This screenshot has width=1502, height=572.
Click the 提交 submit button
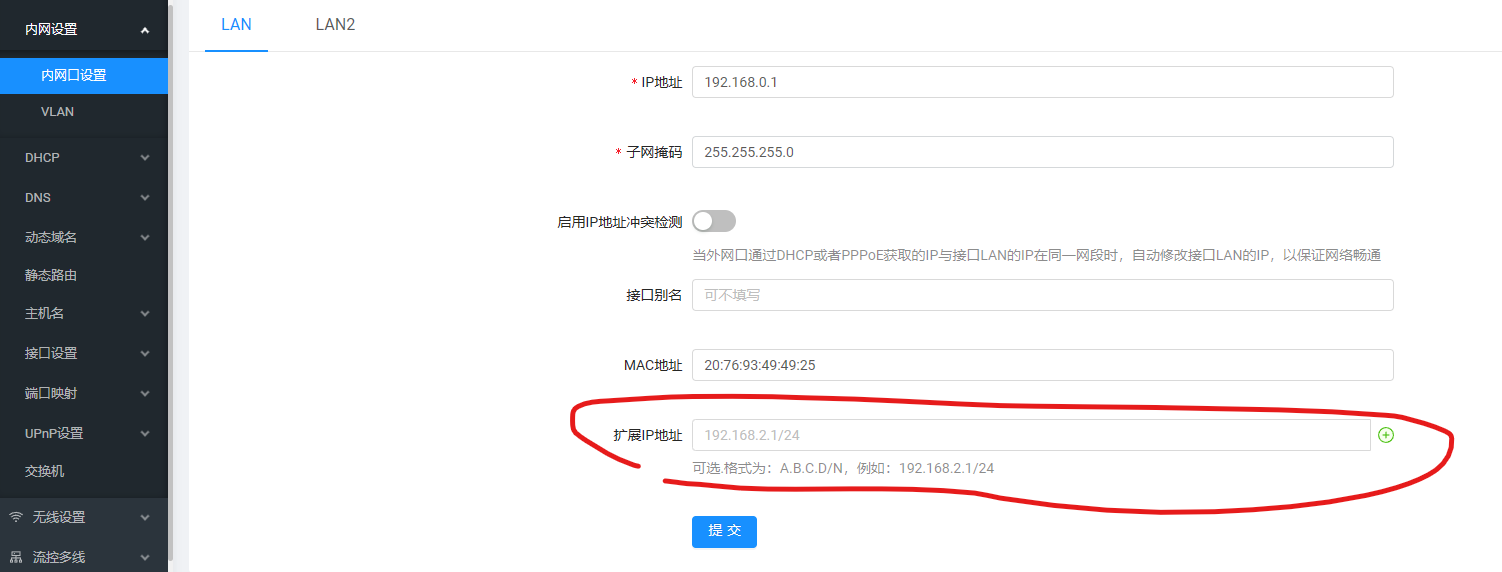point(724,531)
